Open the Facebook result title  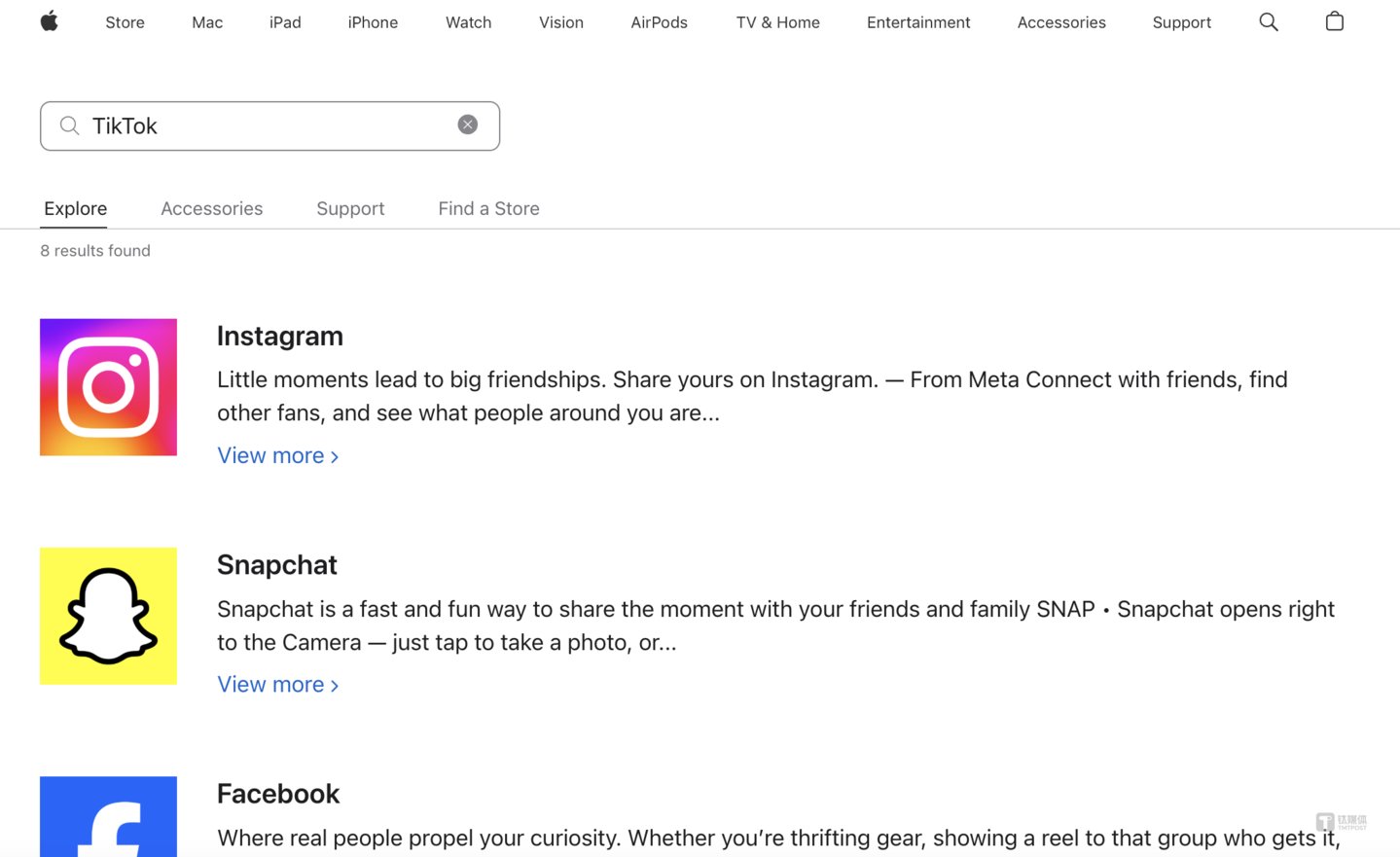click(x=277, y=794)
